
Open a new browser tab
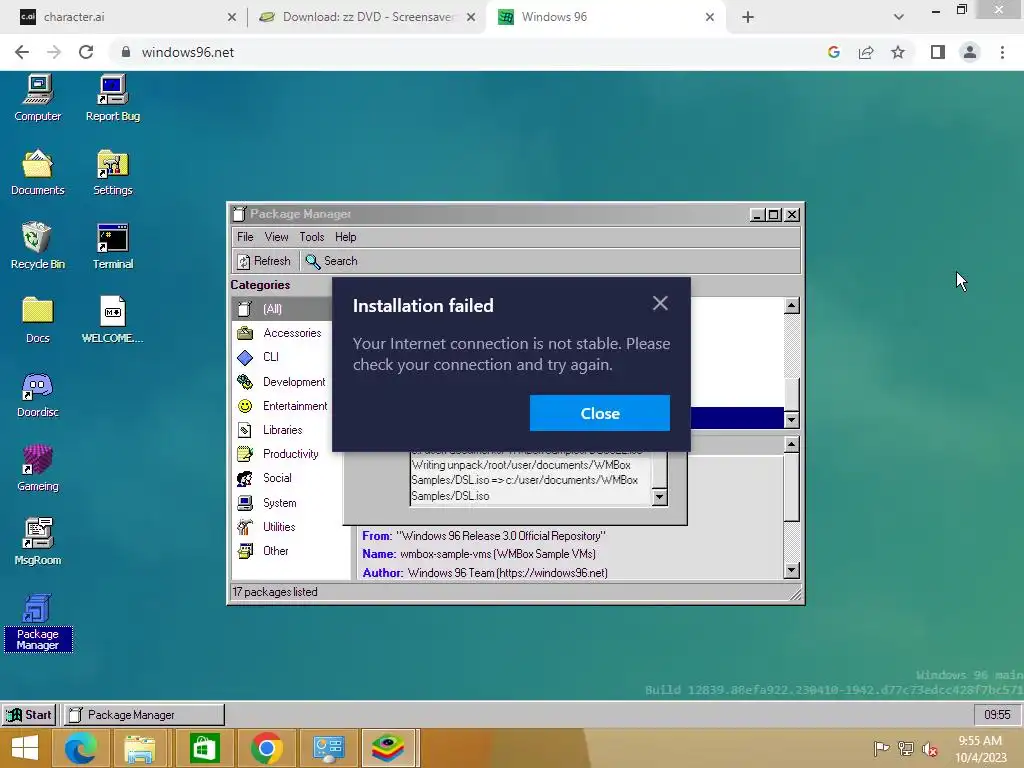point(748,17)
